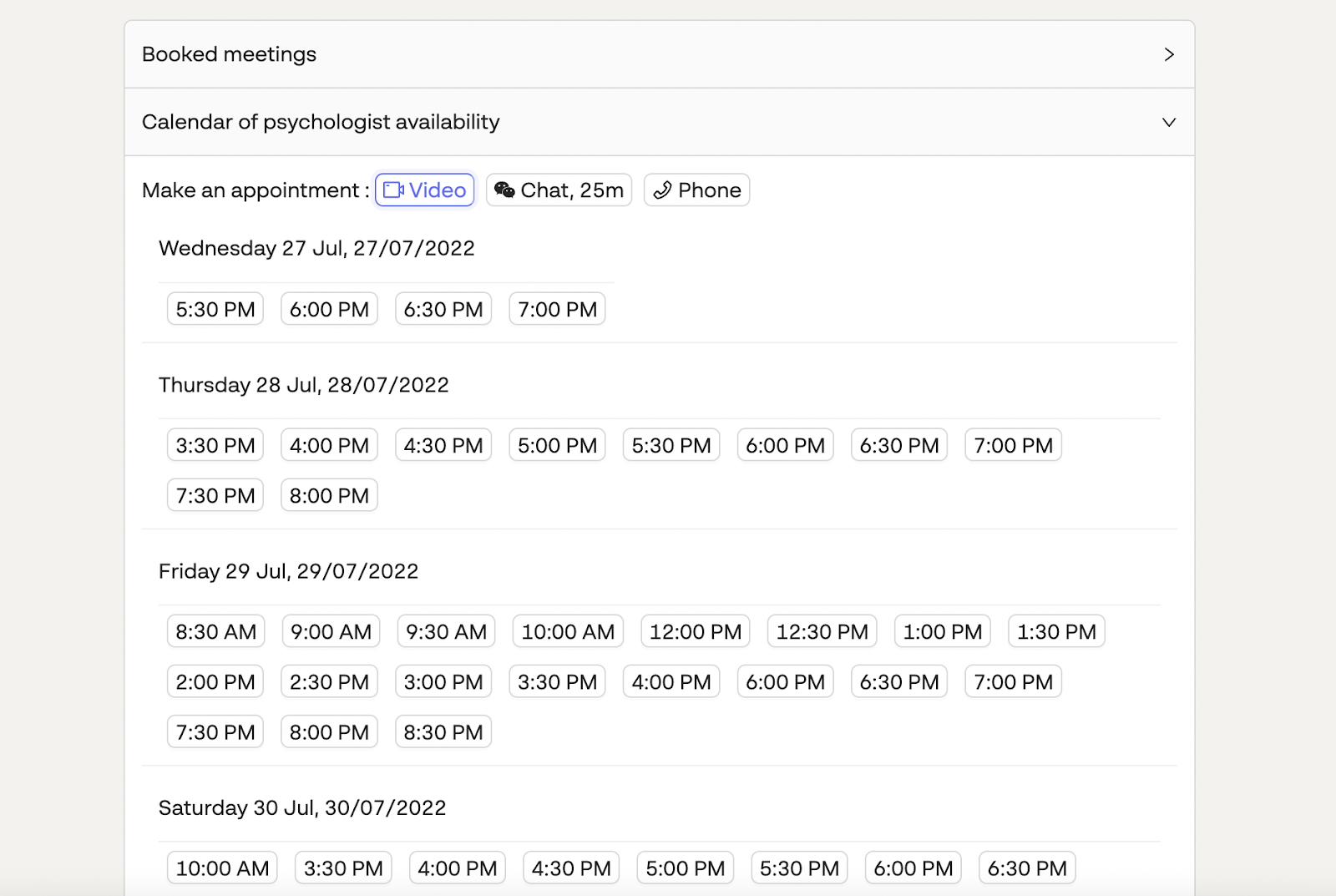Viewport: 1336px width, 896px height.
Task: Pick Friday 29 Jul 8:30 AM slot
Action: pyautogui.click(x=216, y=631)
